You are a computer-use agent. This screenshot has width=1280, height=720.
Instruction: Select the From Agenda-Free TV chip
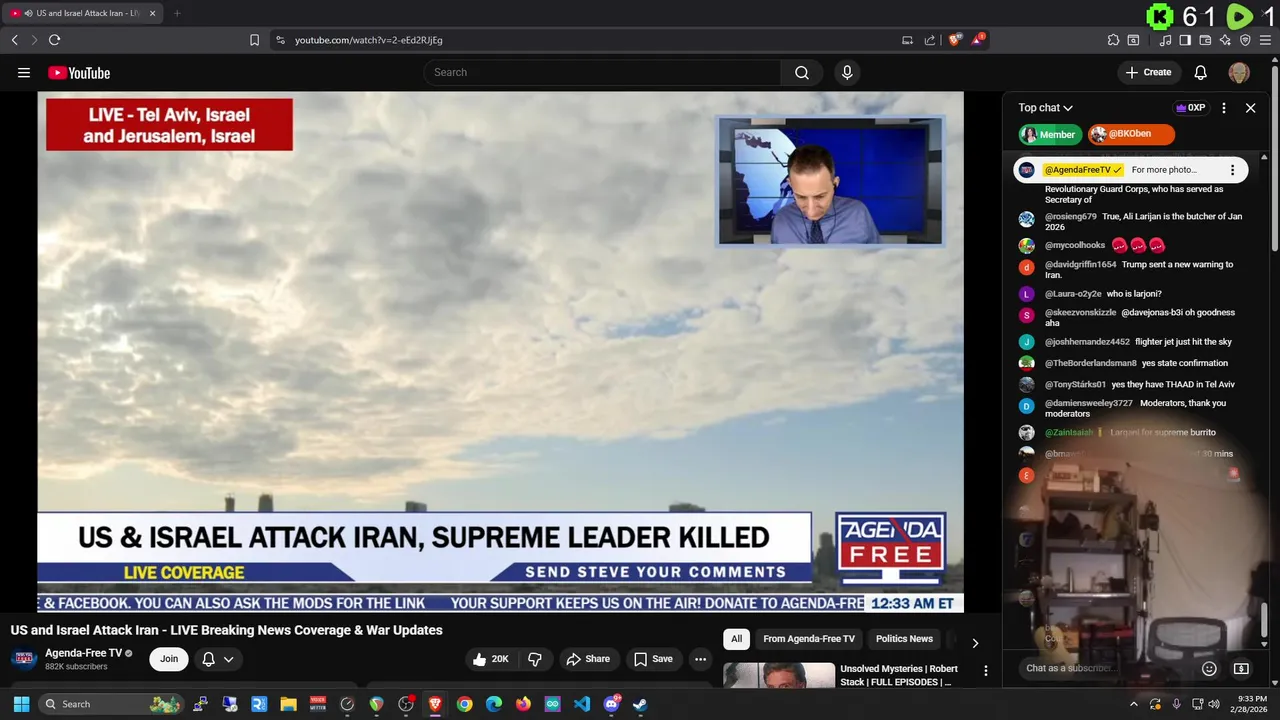click(x=809, y=639)
